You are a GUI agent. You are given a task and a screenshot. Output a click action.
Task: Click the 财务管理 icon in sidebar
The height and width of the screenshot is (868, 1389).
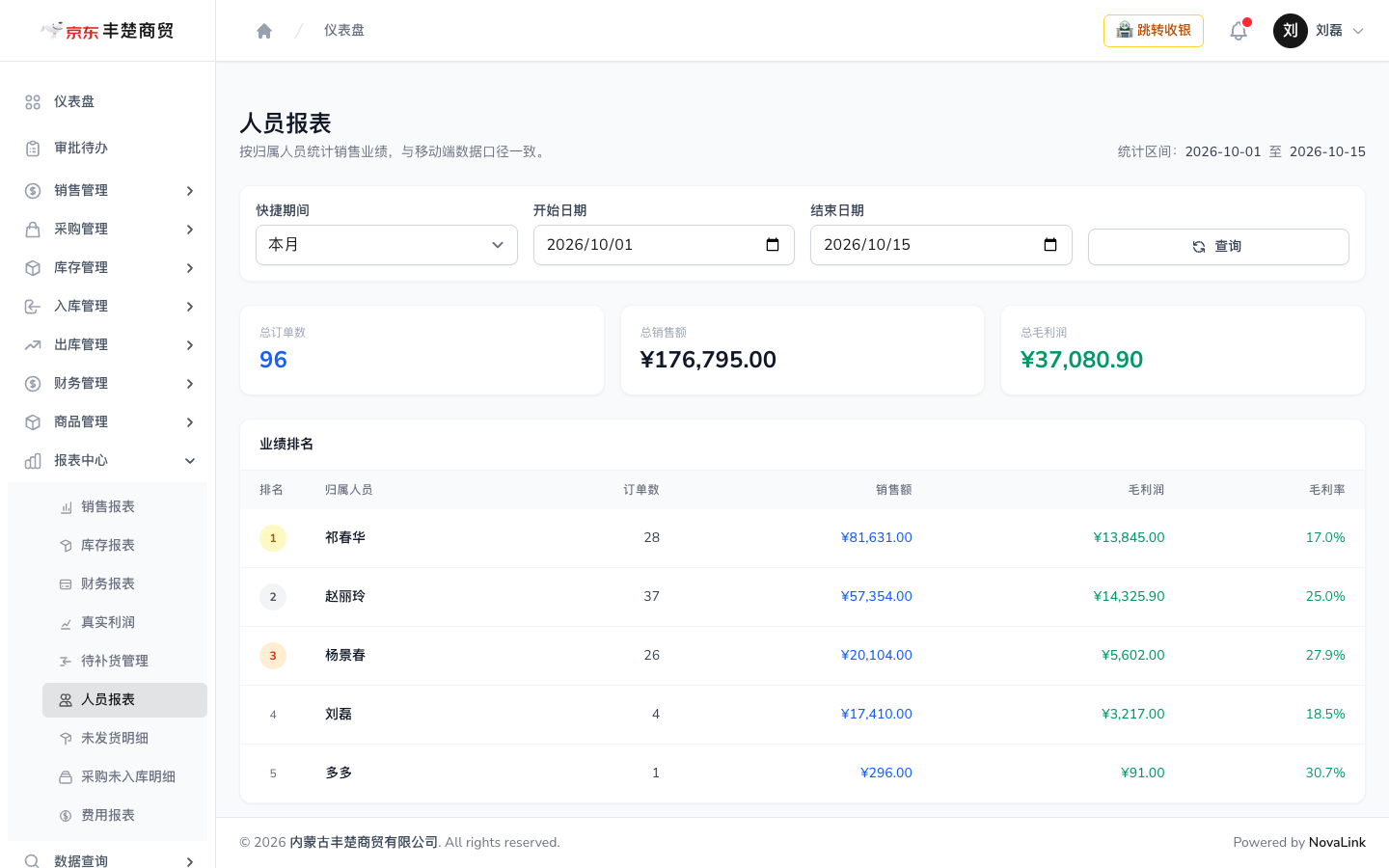(x=33, y=384)
